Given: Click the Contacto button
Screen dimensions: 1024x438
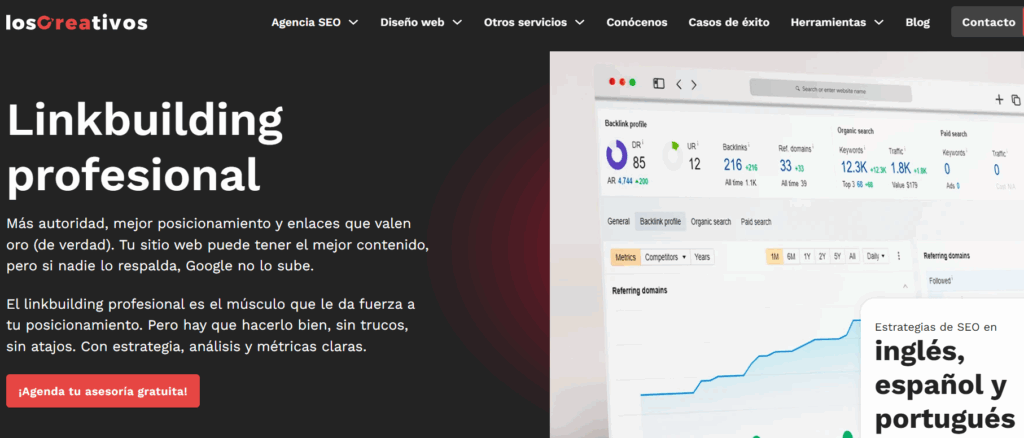Looking at the screenshot, I should (988, 22).
